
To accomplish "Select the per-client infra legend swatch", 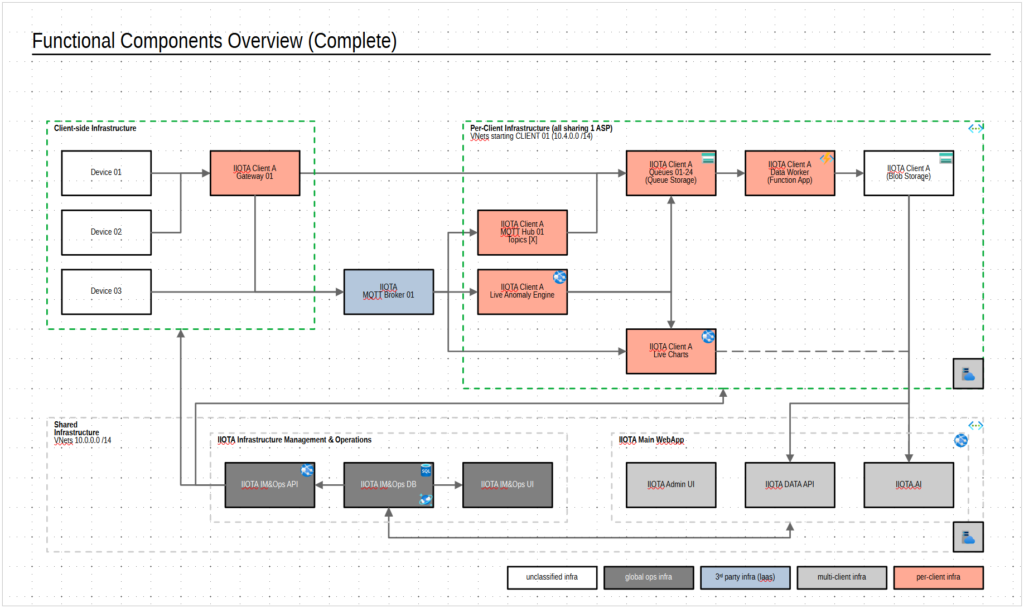I will pos(938,577).
